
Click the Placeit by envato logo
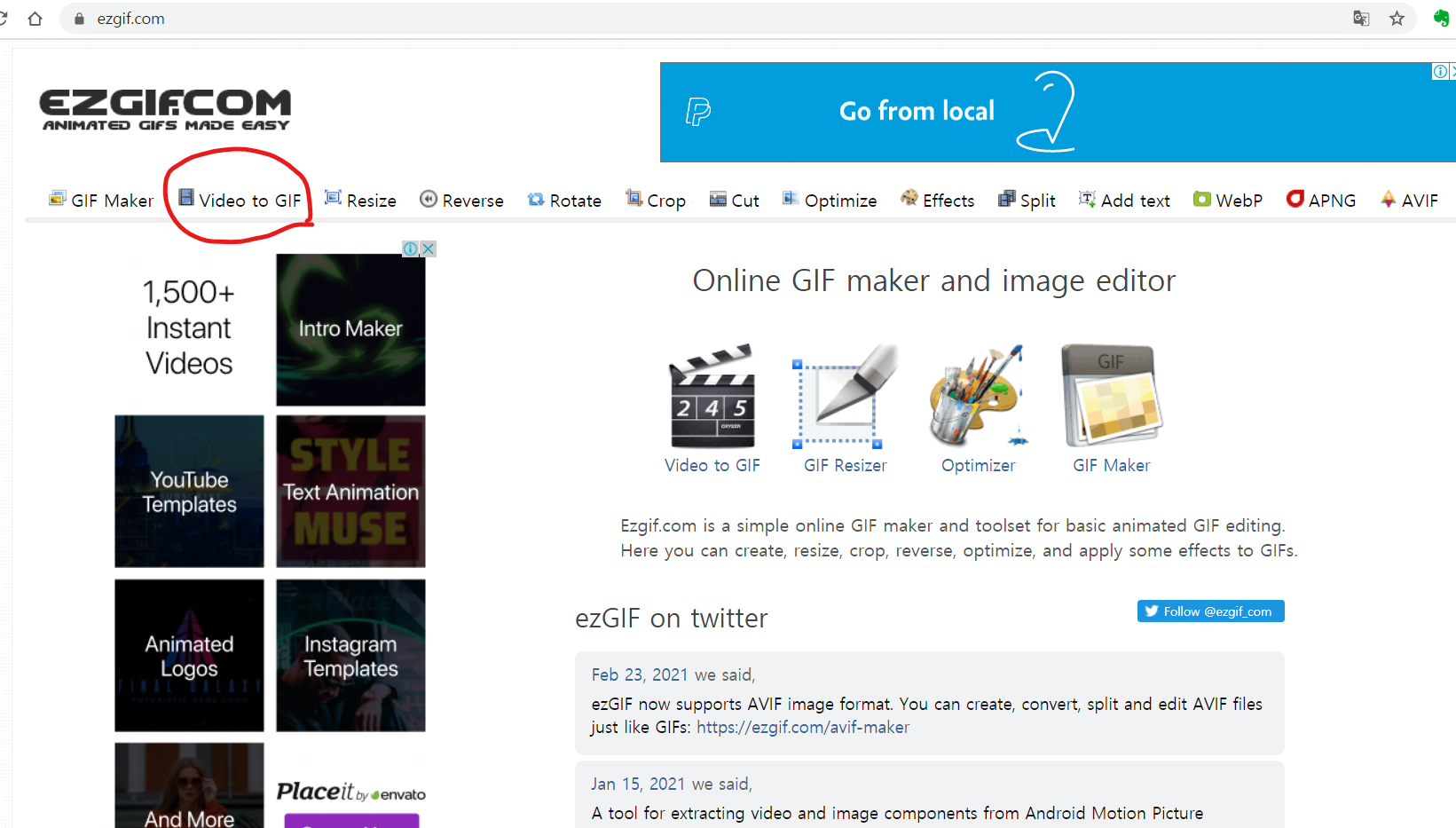click(350, 792)
